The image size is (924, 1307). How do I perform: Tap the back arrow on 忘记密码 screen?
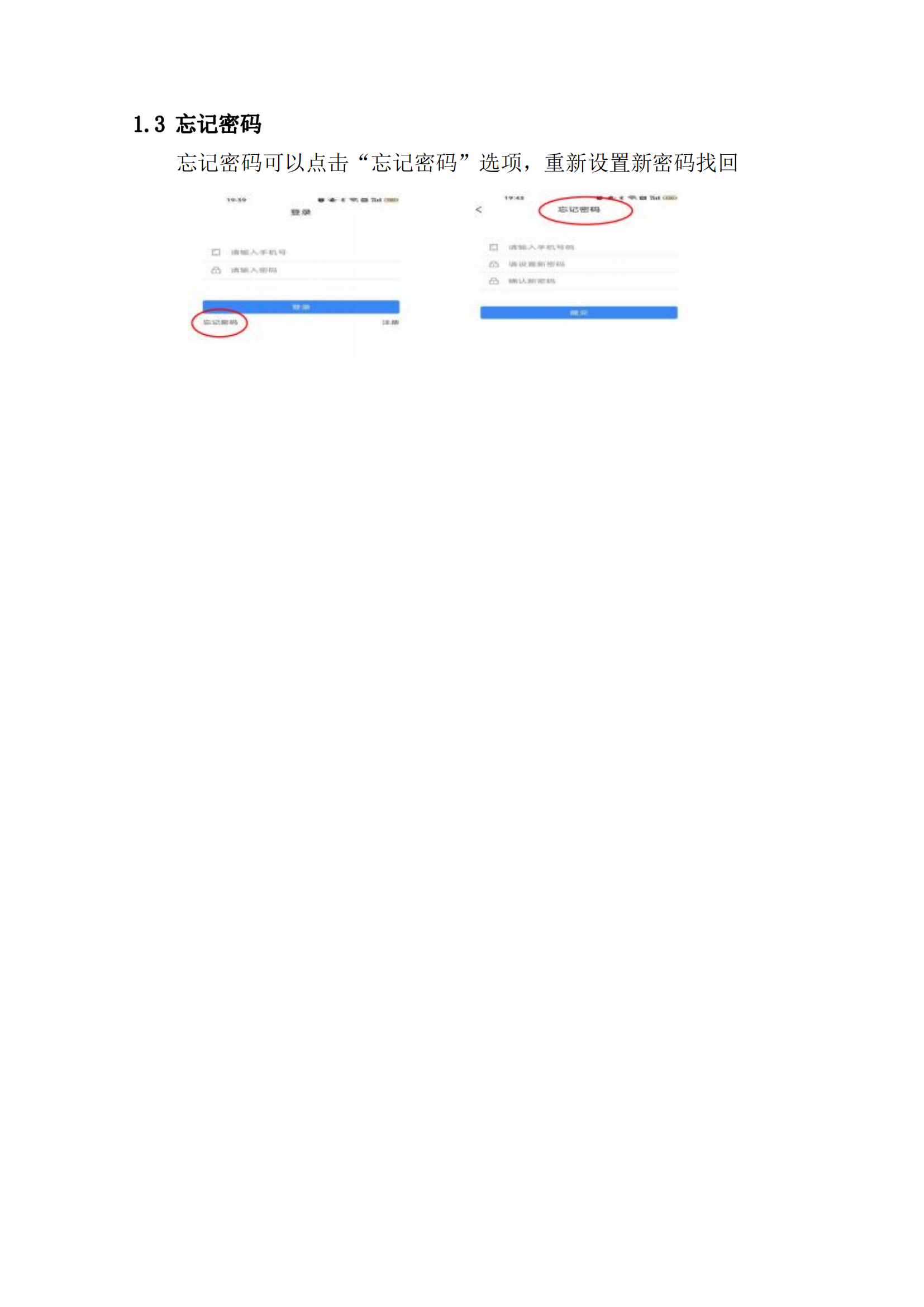click(x=479, y=210)
